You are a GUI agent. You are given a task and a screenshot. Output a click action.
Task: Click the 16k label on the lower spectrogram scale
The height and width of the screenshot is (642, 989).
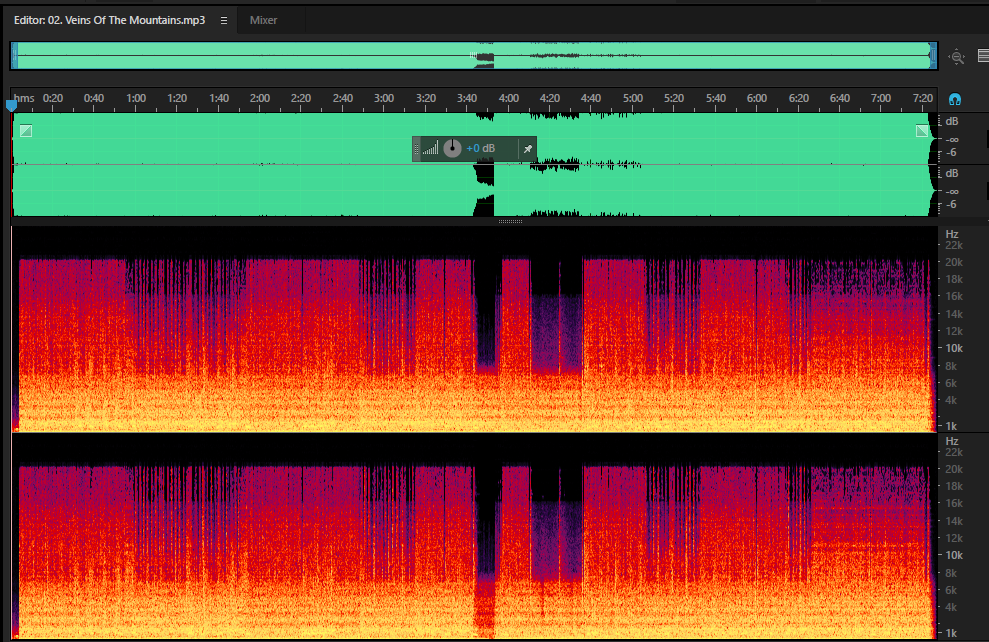[x=954, y=503]
